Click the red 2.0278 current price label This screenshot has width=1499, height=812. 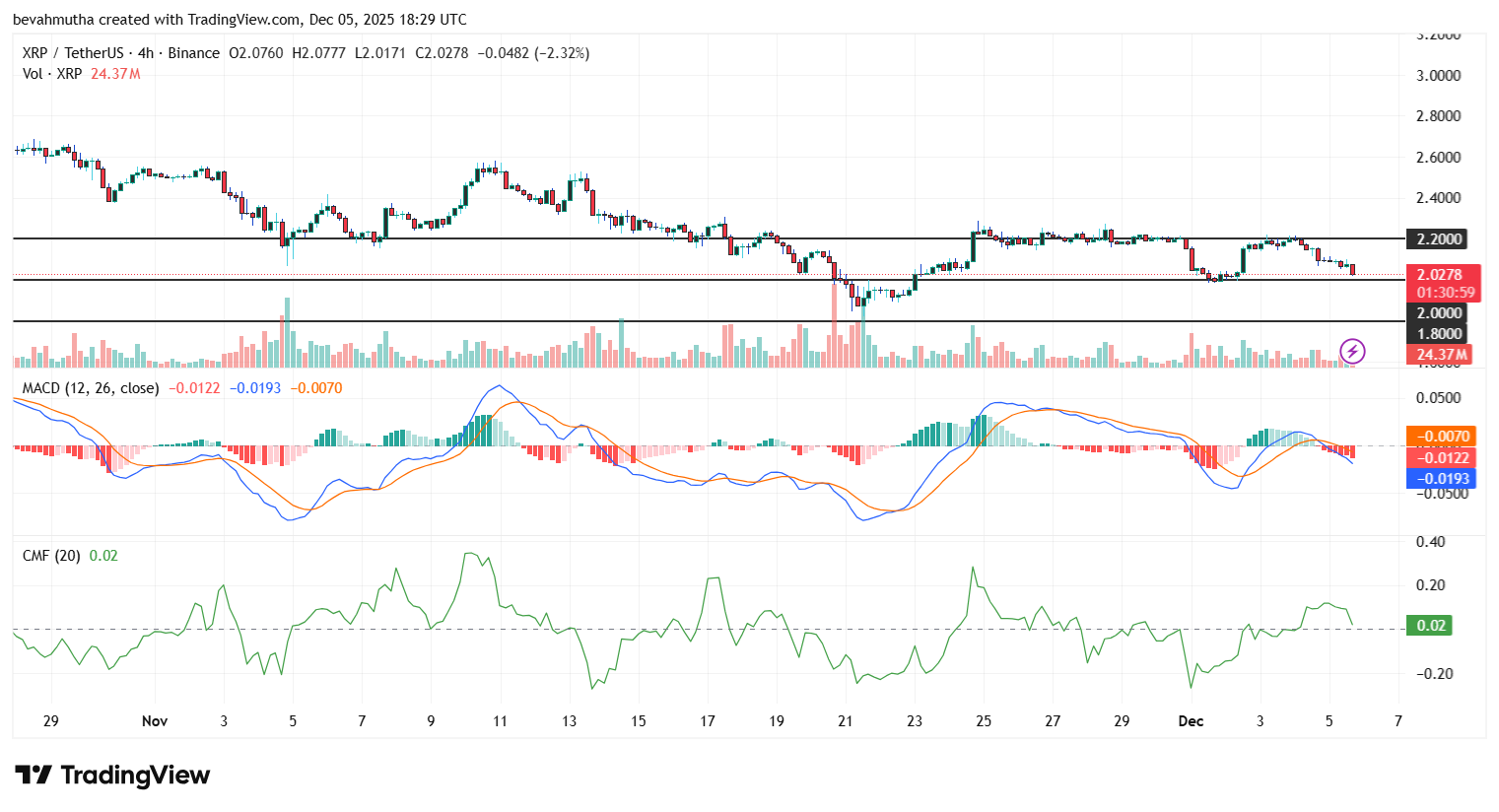[x=1440, y=275]
